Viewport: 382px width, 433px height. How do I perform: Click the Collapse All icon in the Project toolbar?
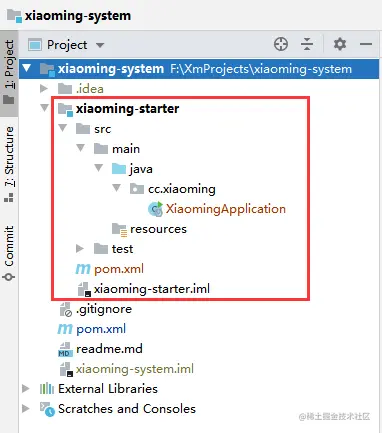click(307, 44)
